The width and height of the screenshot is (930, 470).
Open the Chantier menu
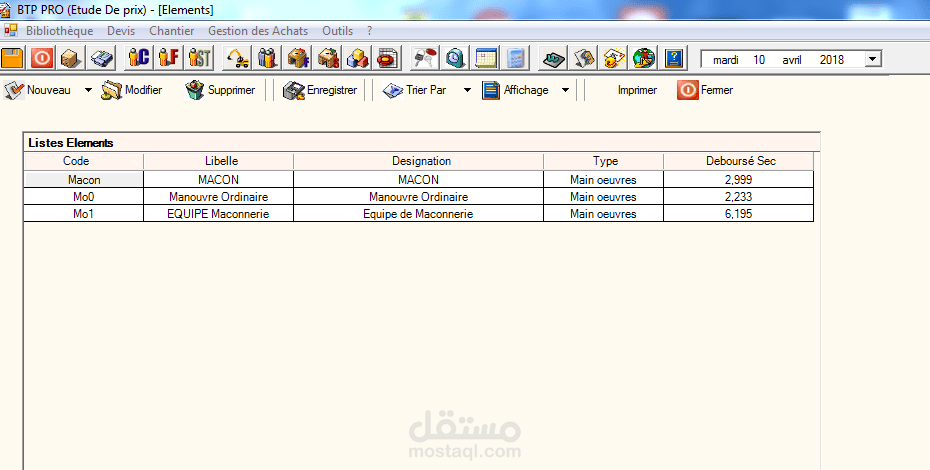click(x=171, y=31)
